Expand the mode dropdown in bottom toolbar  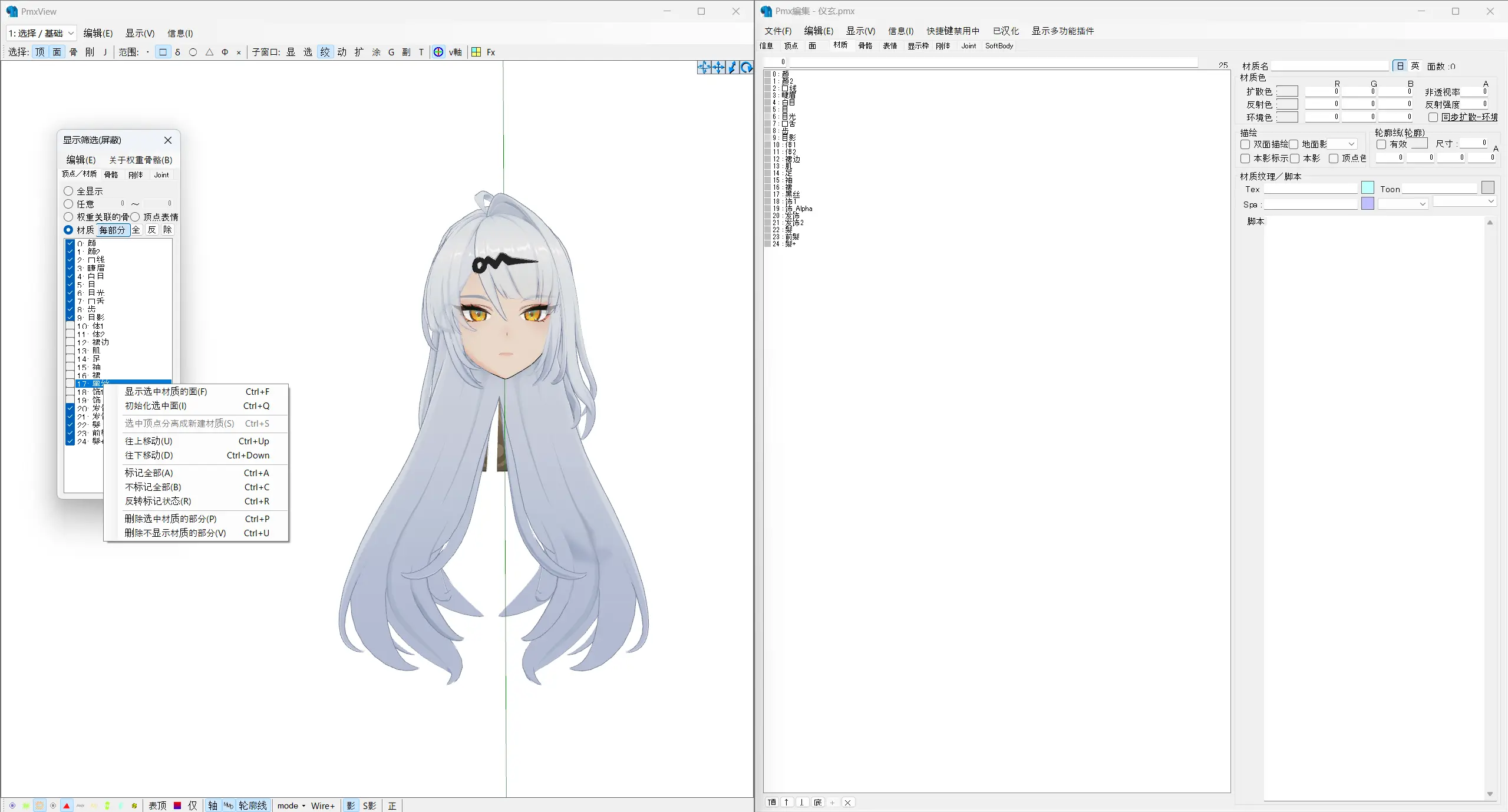click(x=291, y=806)
